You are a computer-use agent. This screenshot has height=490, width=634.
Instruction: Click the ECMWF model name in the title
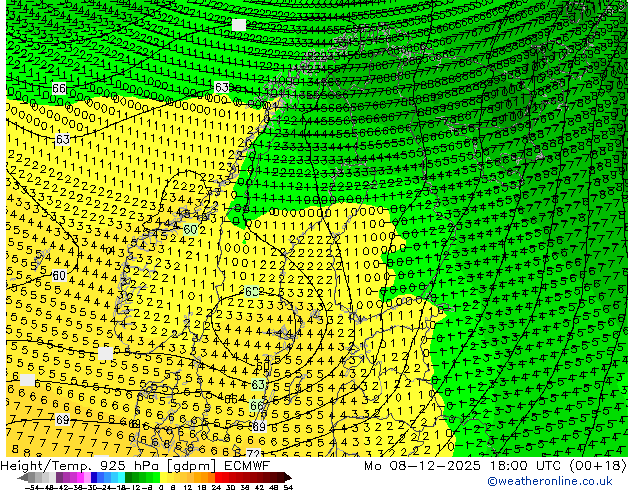pyautogui.click(x=247, y=465)
